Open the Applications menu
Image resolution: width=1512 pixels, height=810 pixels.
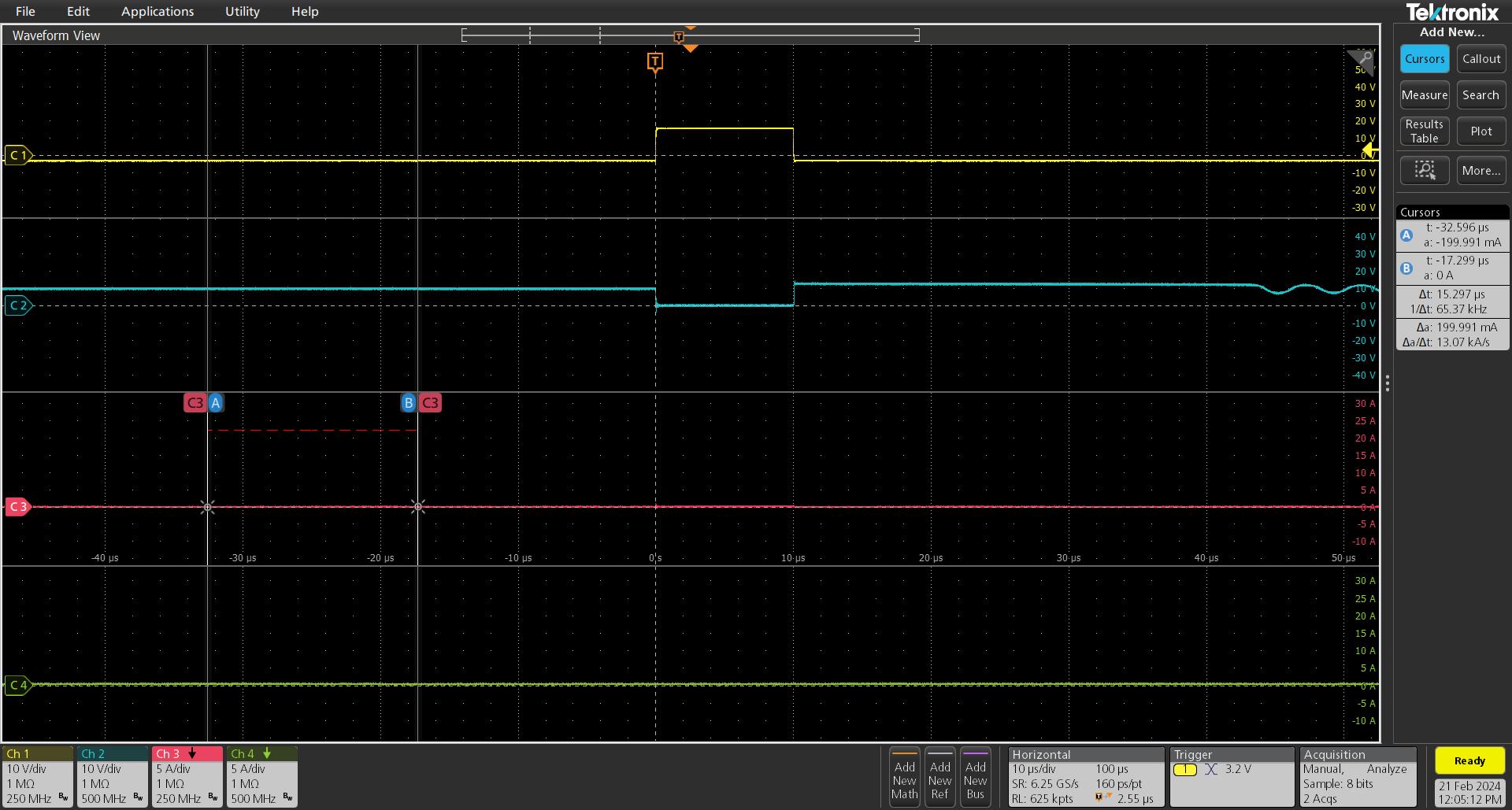157,11
